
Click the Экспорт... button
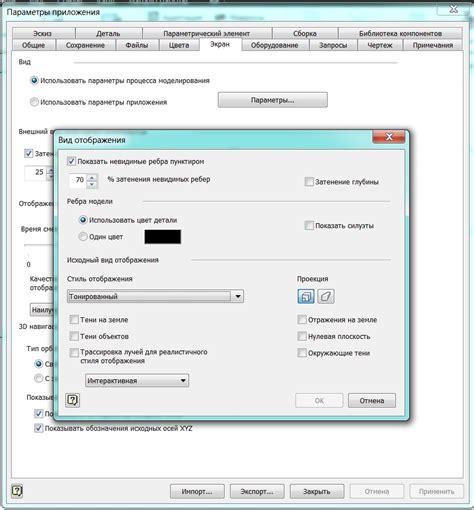[x=257, y=491]
